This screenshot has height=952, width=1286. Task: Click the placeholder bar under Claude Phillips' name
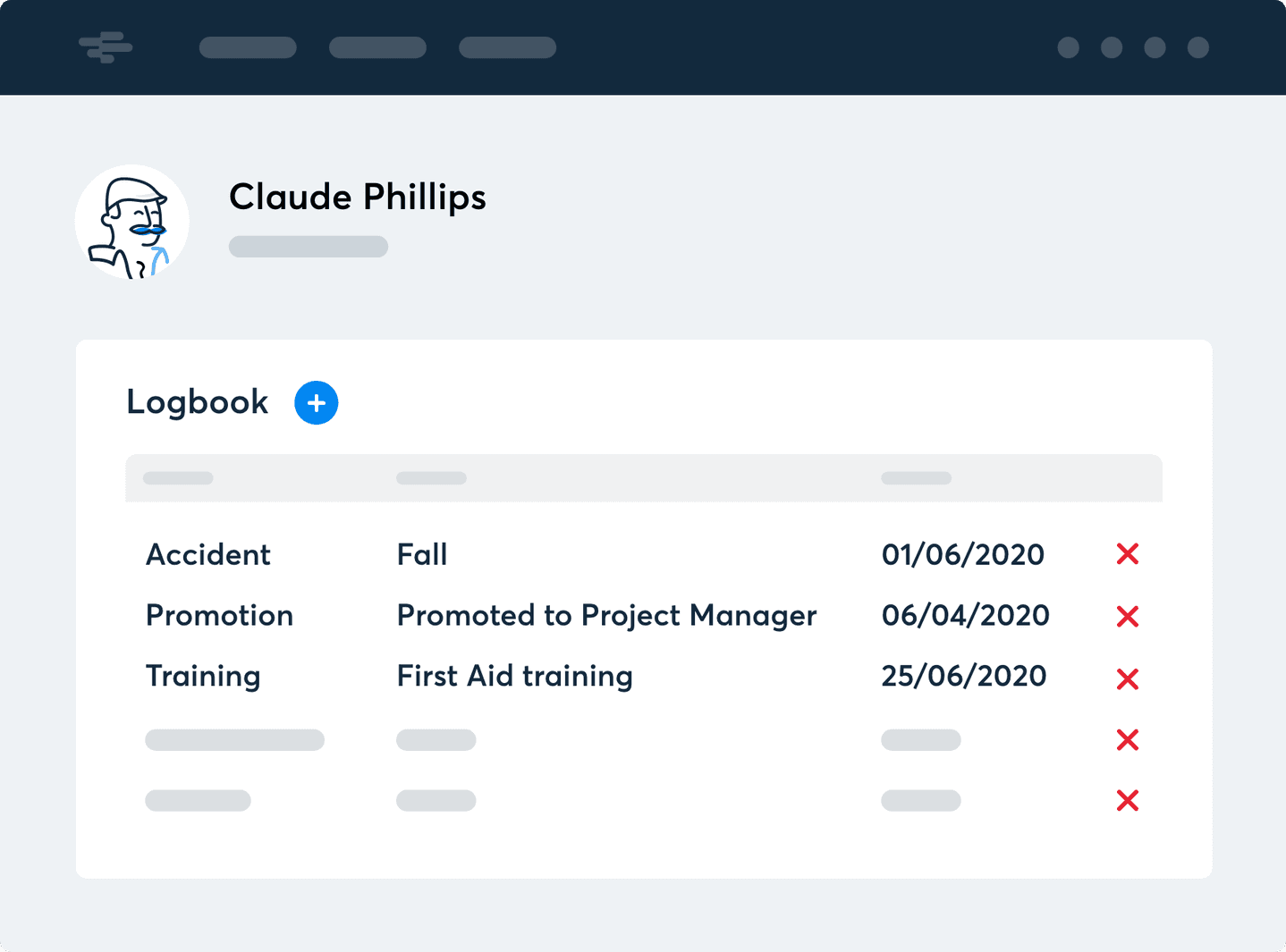click(x=308, y=246)
